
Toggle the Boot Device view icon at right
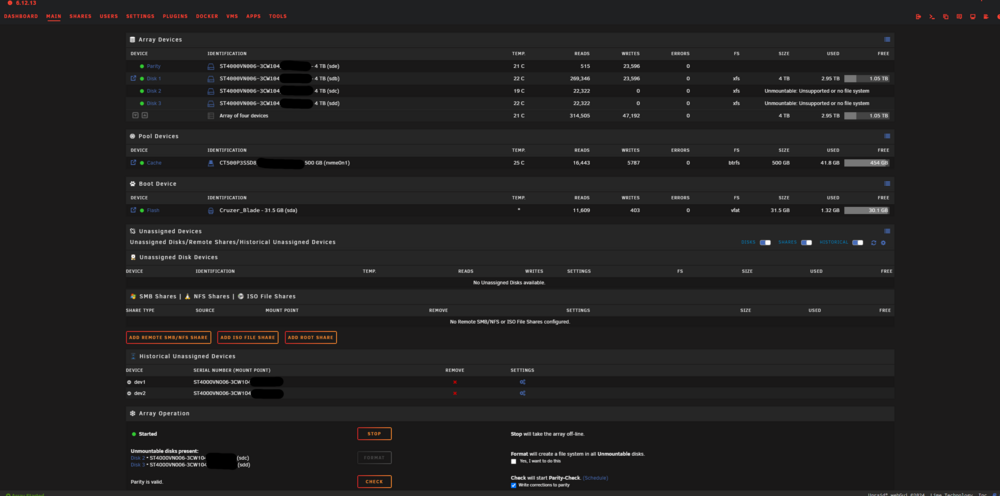coord(886,183)
